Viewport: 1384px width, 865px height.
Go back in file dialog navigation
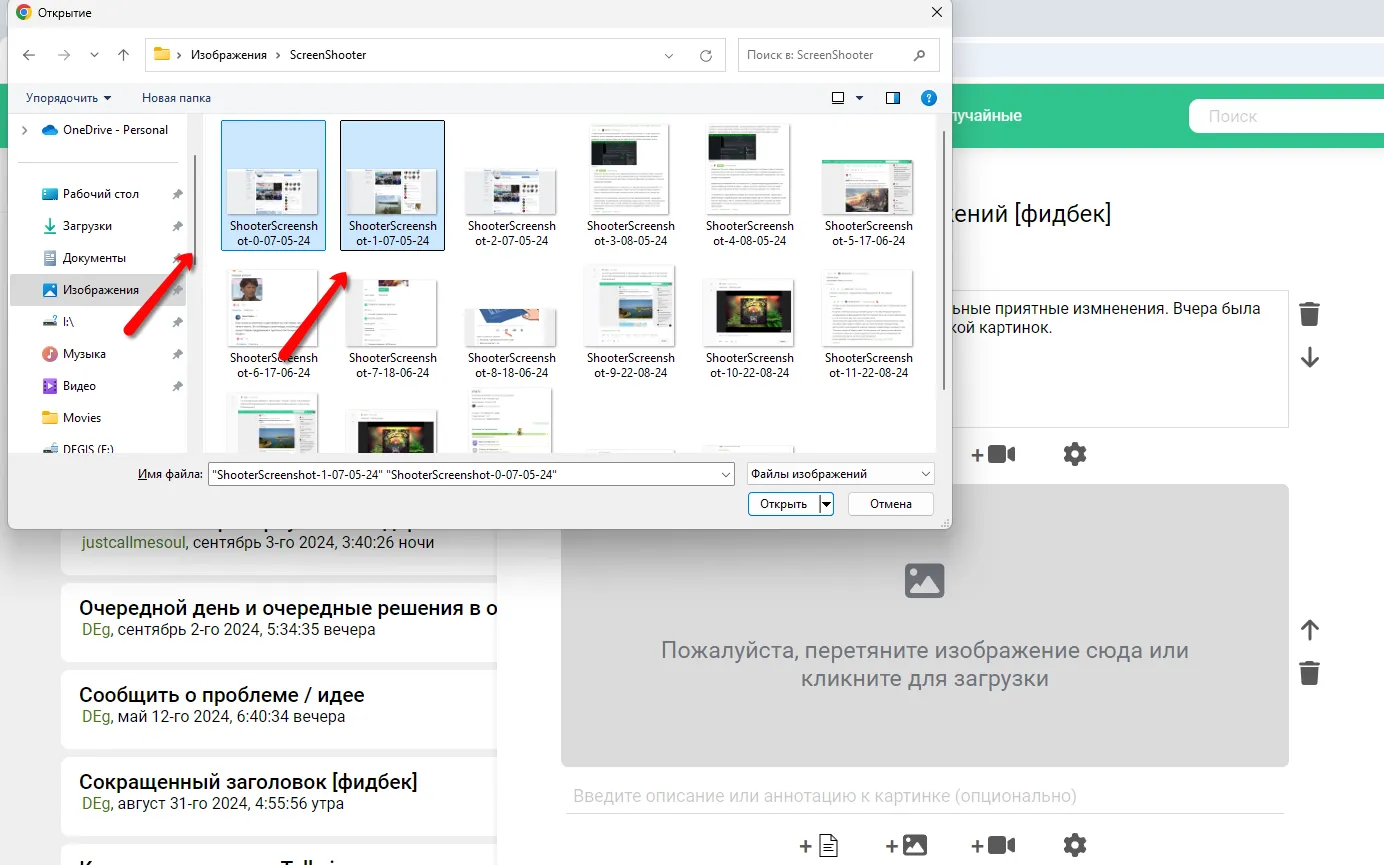29,56
